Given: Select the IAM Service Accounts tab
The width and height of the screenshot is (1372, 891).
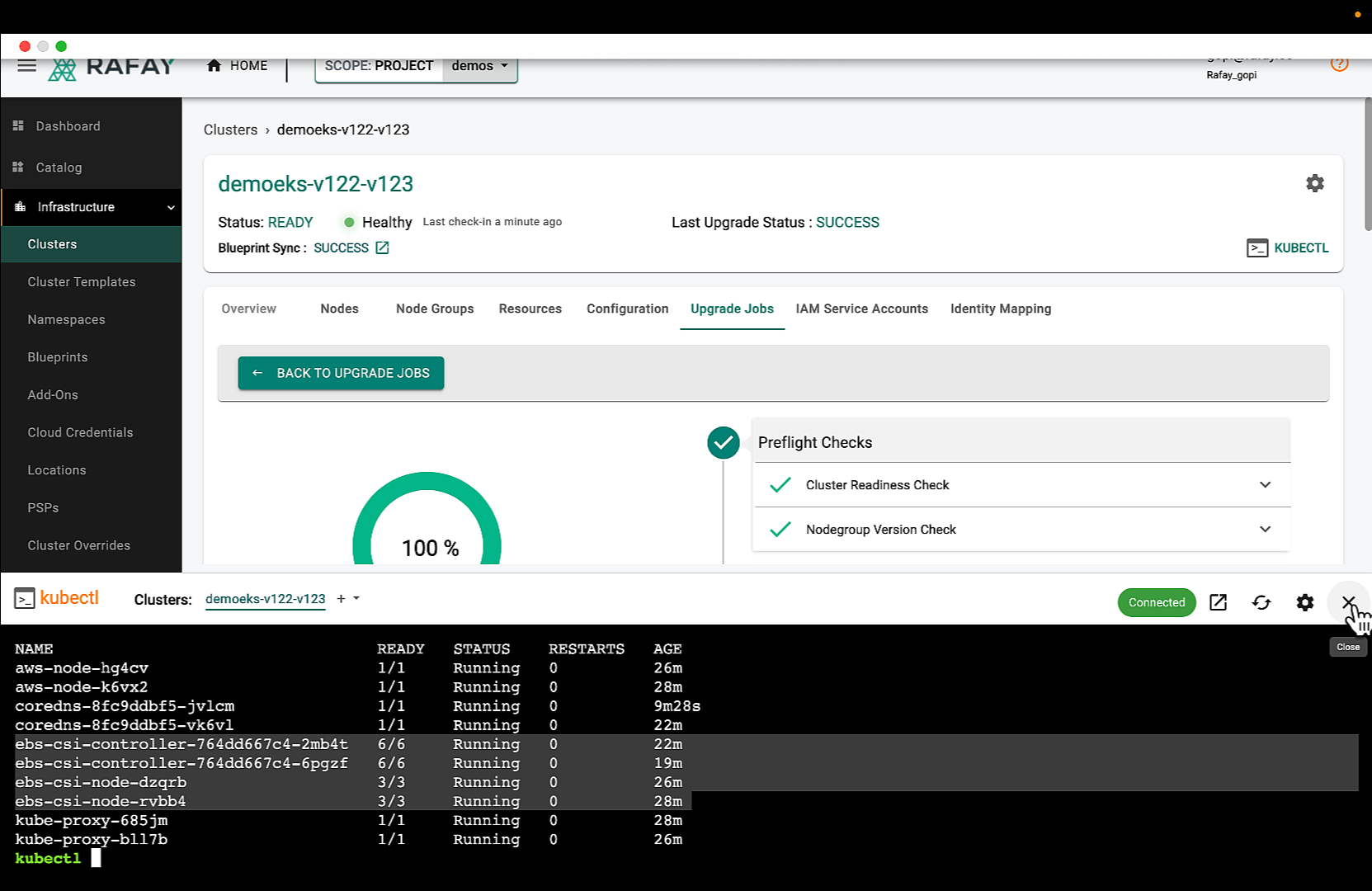Looking at the screenshot, I should (x=861, y=309).
